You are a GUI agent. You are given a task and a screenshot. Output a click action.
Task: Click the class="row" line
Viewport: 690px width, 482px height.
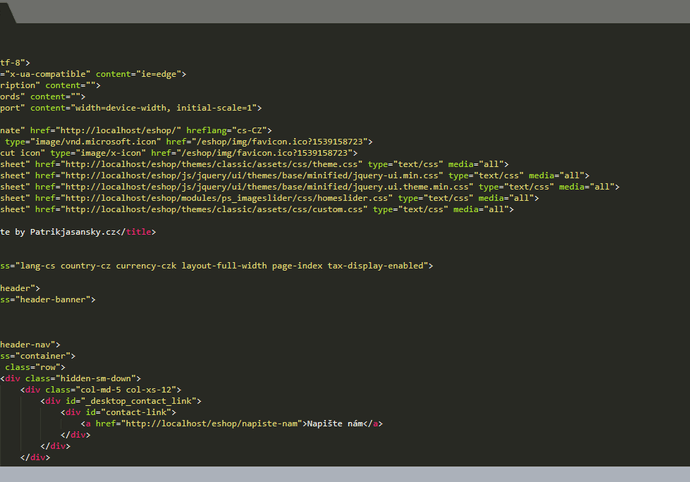tap(35, 367)
